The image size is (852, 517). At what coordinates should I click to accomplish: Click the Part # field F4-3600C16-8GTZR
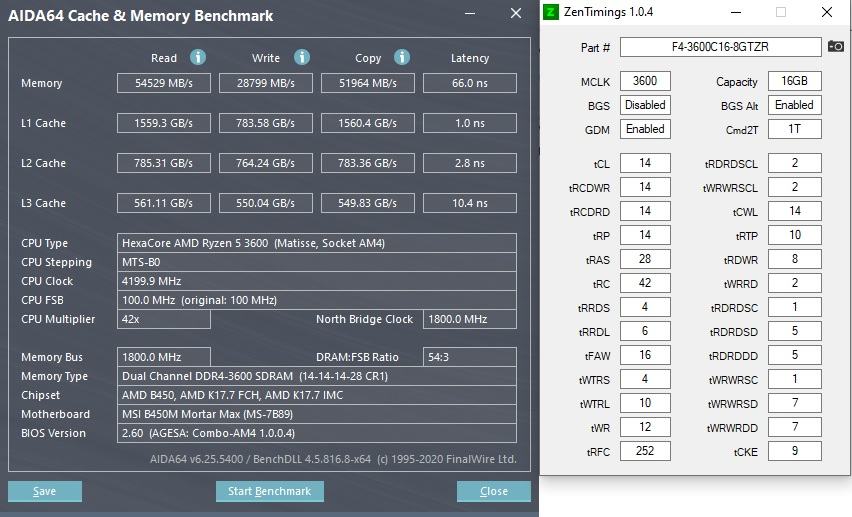[721, 47]
